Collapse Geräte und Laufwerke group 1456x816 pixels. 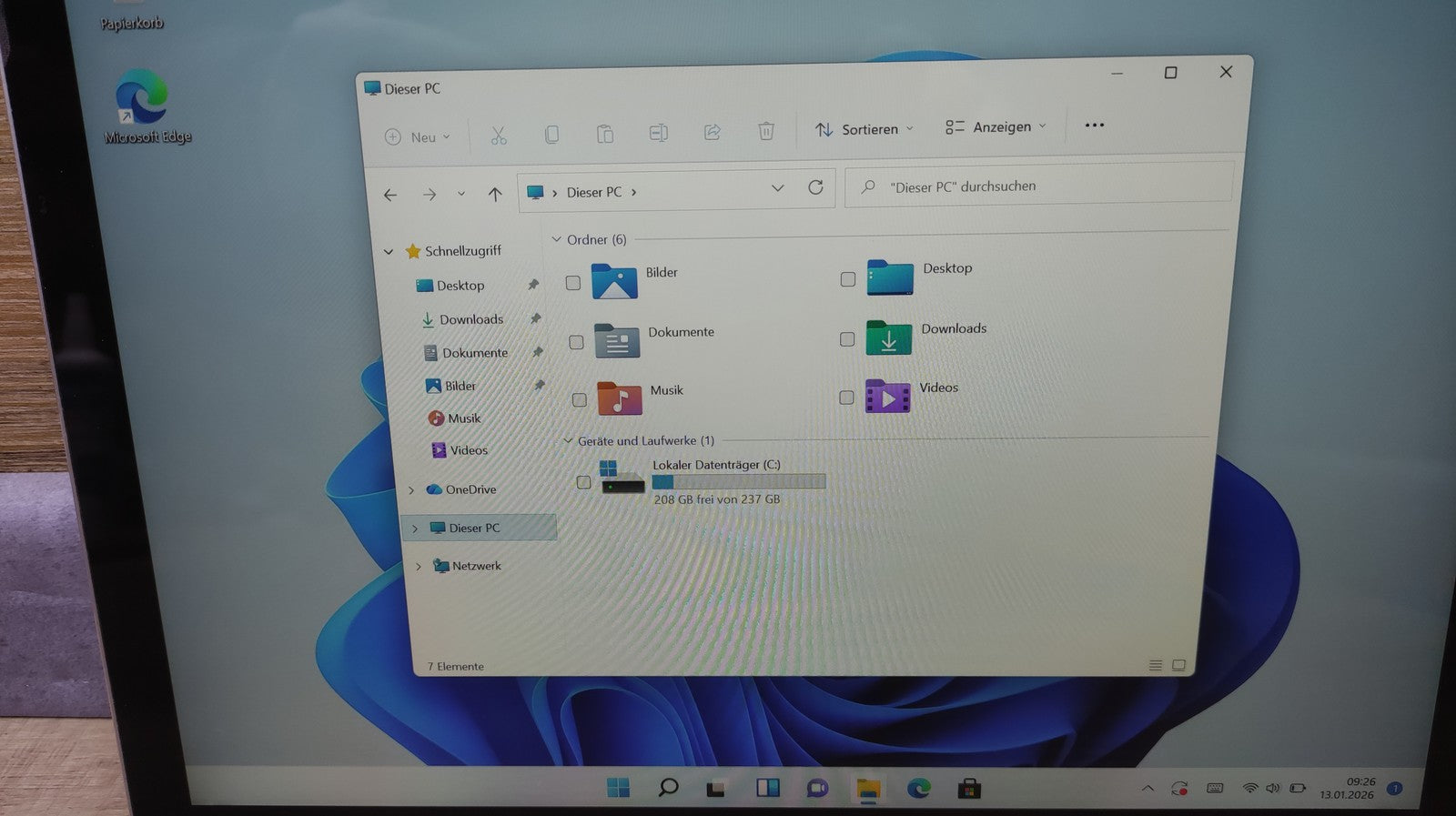coord(568,441)
